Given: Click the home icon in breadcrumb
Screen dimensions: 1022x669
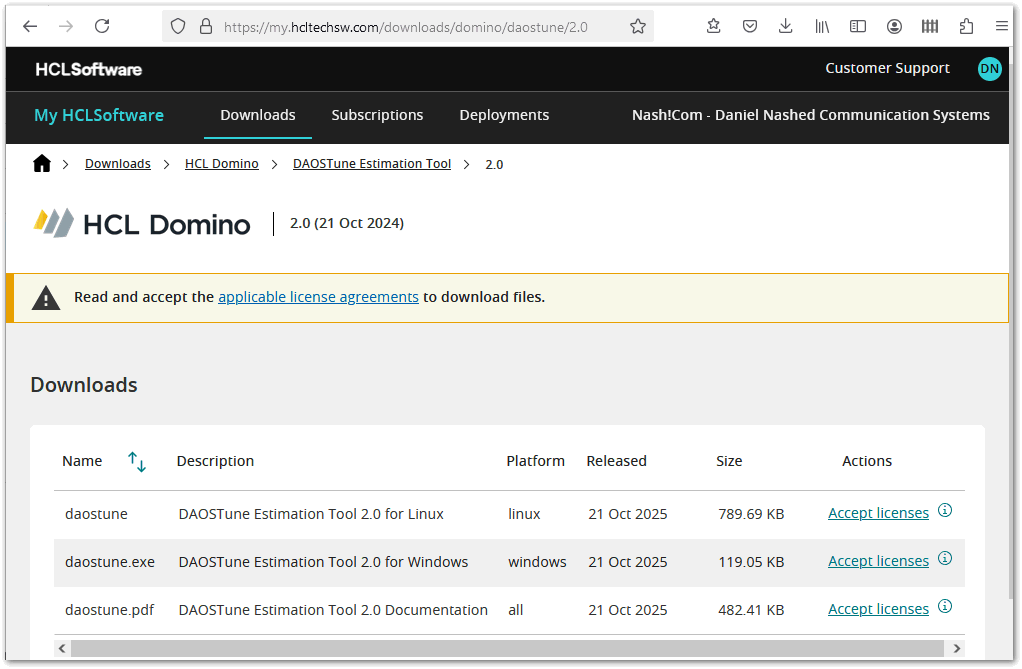Looking at the screenshot, I should point(42,164).
